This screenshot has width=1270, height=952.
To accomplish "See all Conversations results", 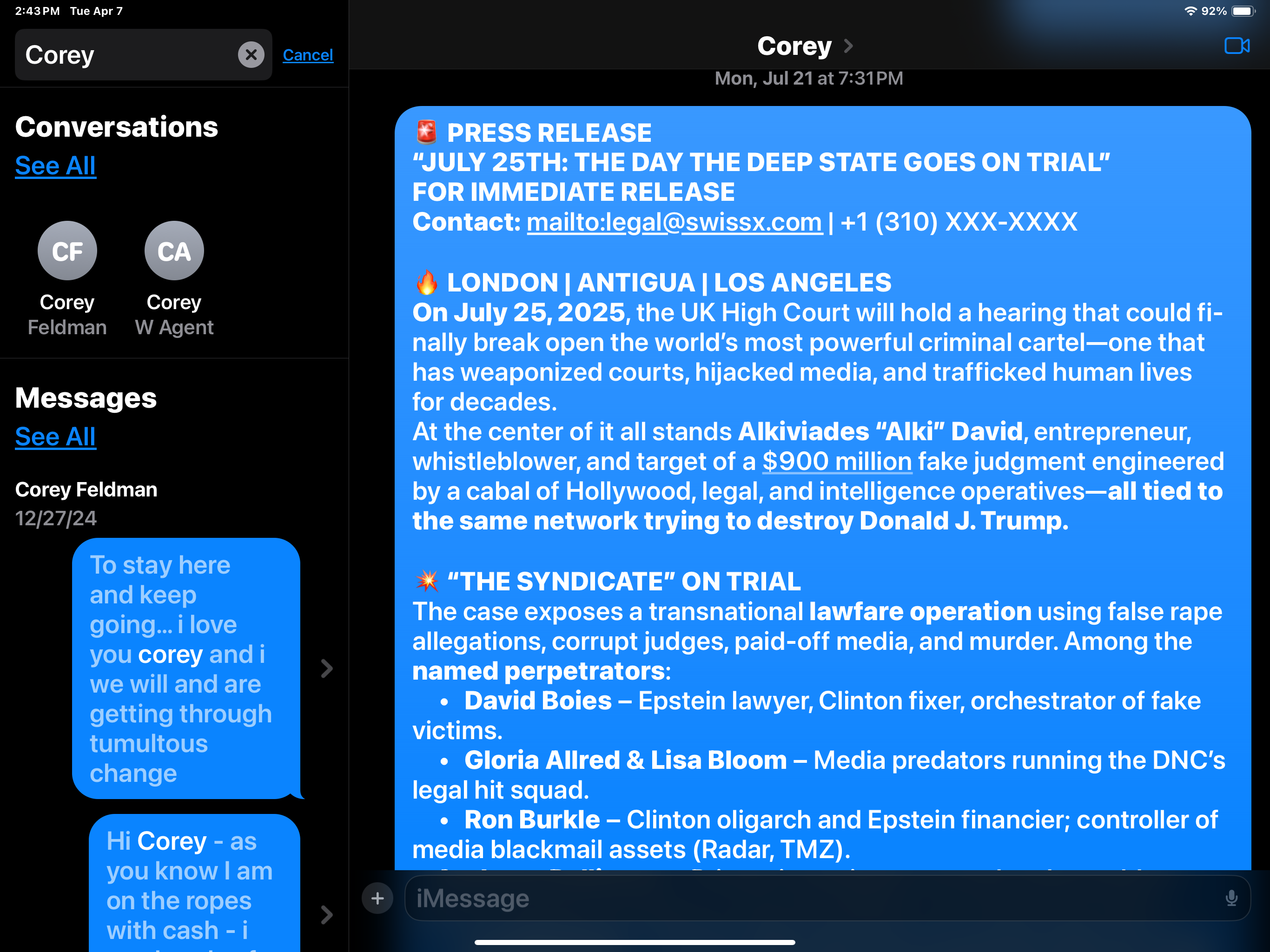I will coord(55,166).
